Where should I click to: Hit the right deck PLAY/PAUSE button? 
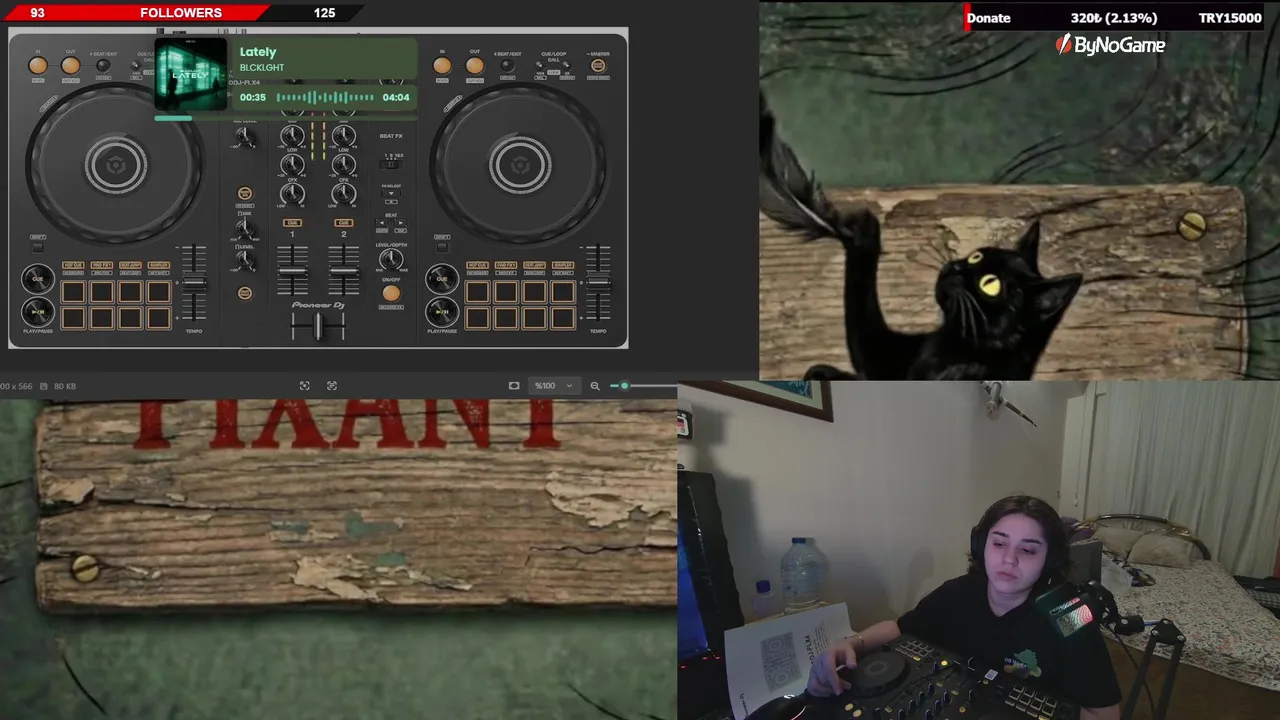click(442, 313)
